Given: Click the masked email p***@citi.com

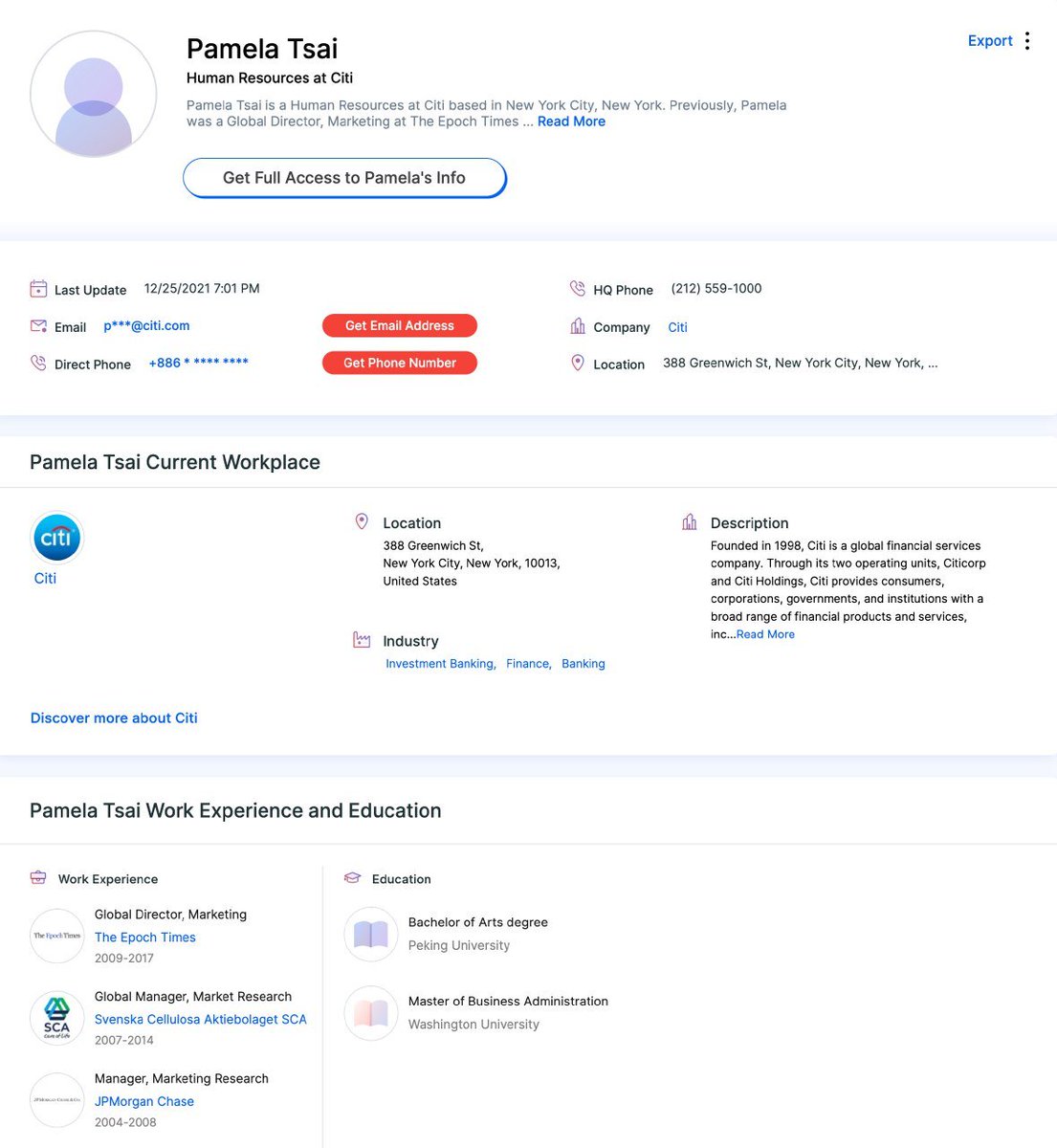Looking at the screenshot, I should tap(146, 326).
